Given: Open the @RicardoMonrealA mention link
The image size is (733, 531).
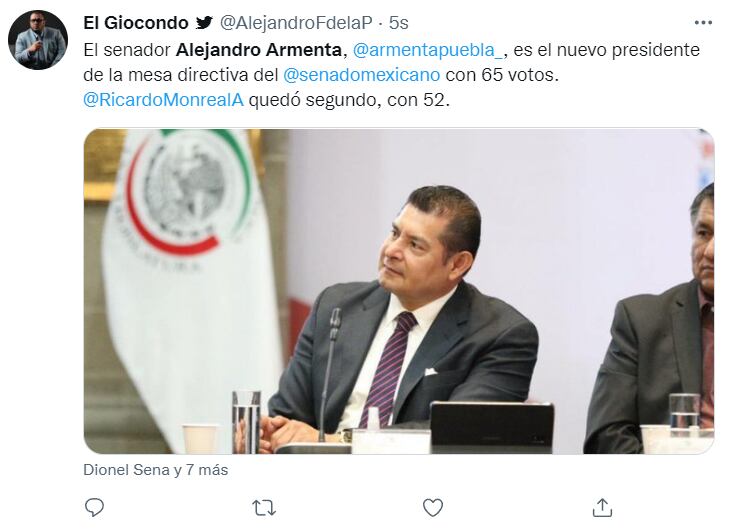Looking at the screenshot, I should click(163, 100).
